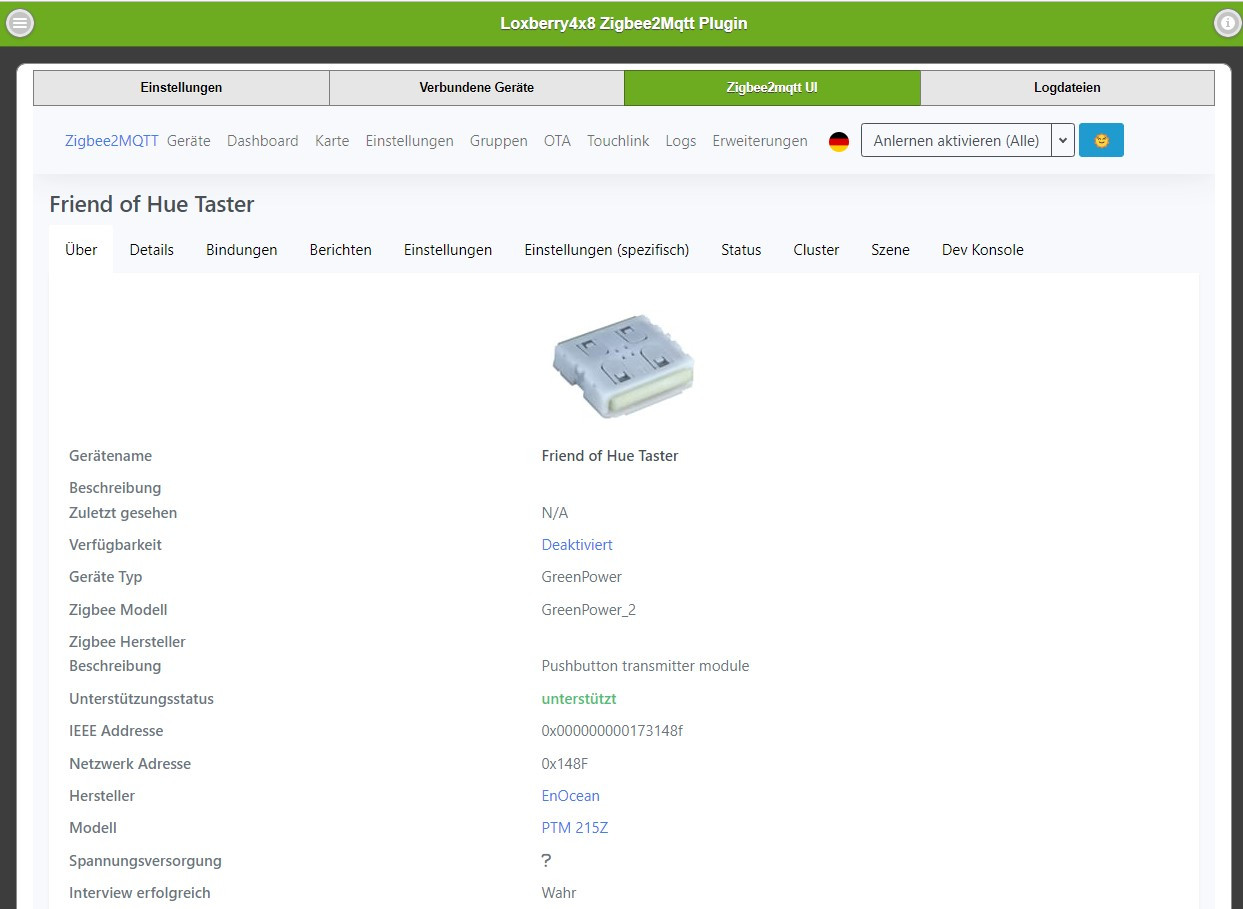The image size is (1243, 909).
Task: Open Logs in the navbar
Action: (x=681, y=141)
